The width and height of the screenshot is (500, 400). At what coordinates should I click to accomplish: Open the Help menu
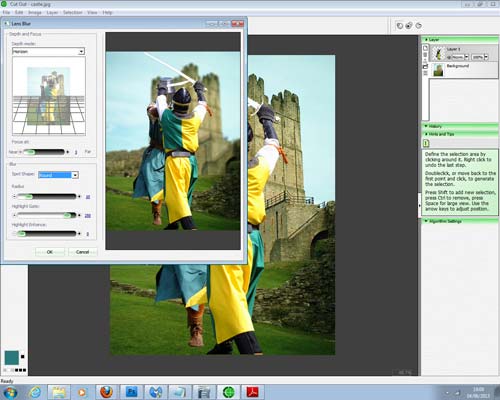coord(107,12)
